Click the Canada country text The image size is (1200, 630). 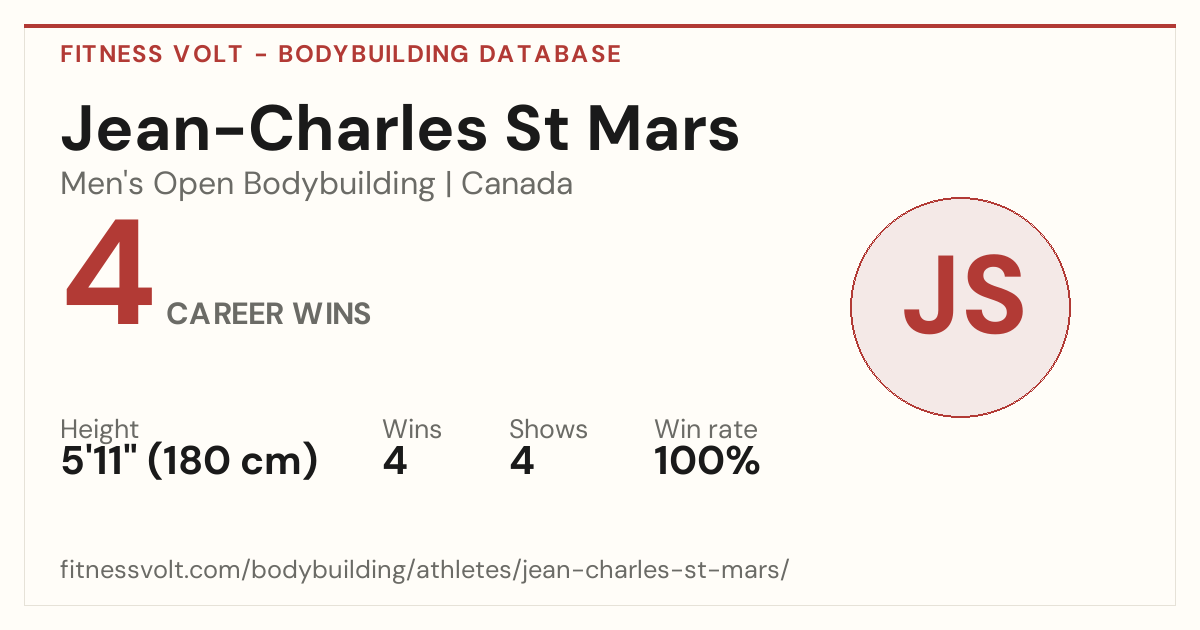coord(517,184)
